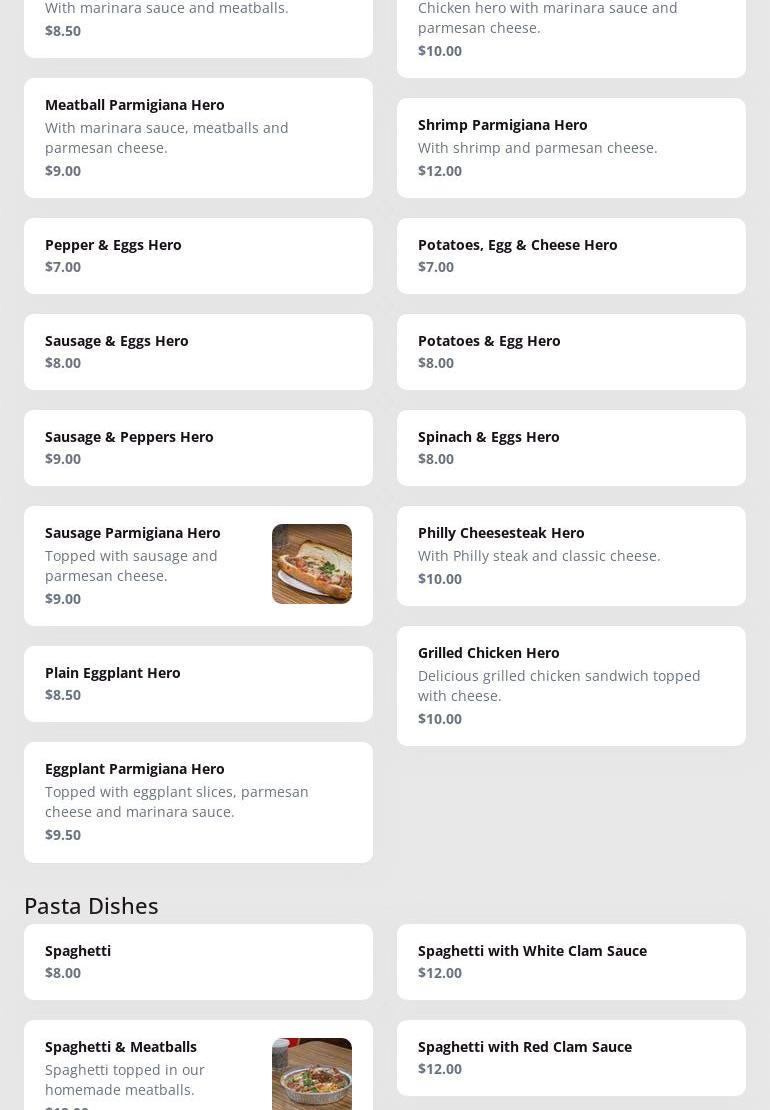Select Spaghetti with White Clam Sauce
Image resolution: width=770 pixels, height=1110 pixels.
pos(571,962)
